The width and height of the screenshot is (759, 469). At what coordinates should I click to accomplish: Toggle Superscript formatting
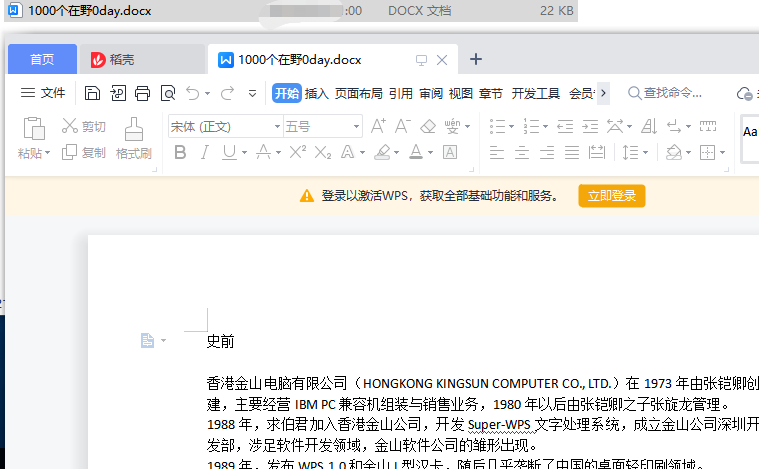coord(297,152)
